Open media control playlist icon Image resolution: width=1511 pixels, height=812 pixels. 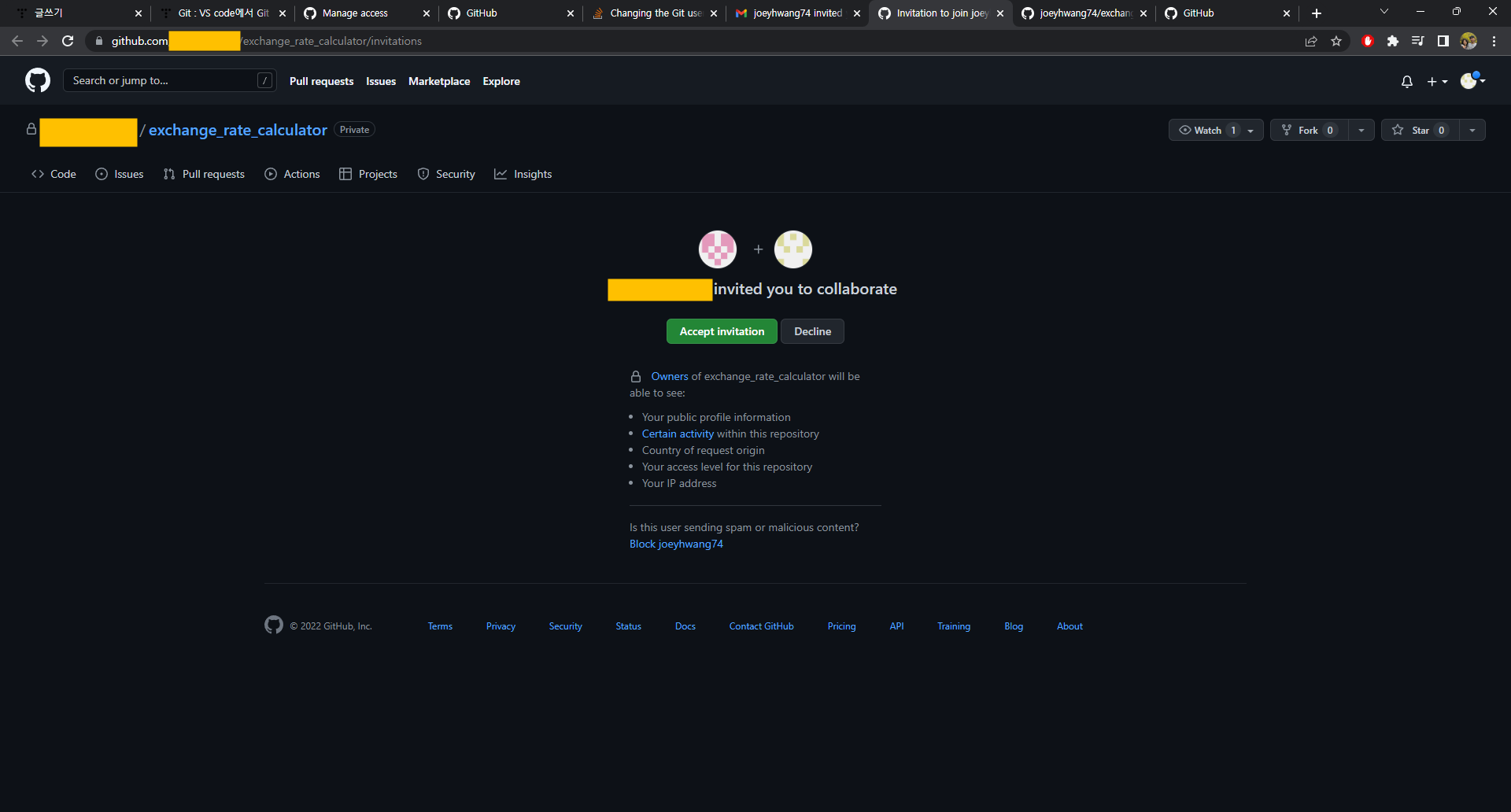pyautogui.click(x=1418, y=41)
